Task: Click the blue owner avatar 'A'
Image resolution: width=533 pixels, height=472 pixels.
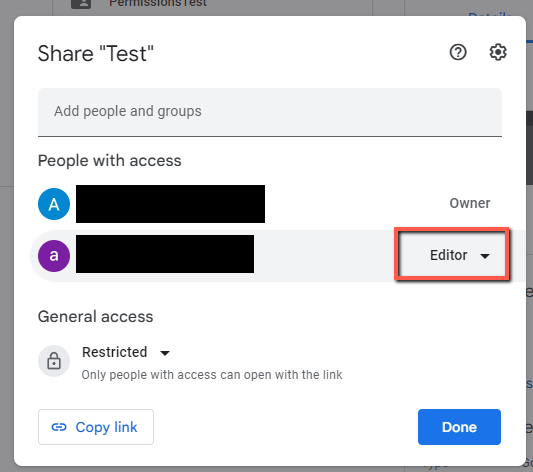Action: click(x=54, y=204)
